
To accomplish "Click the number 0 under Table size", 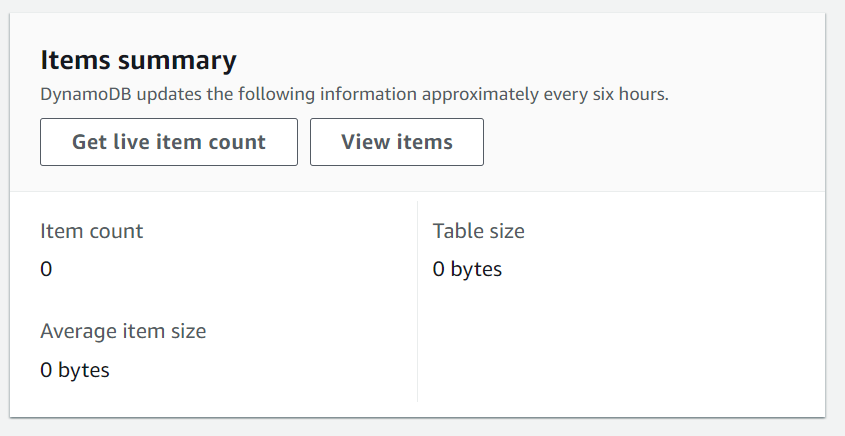I will pyautogui.click(x=439, y=269).
